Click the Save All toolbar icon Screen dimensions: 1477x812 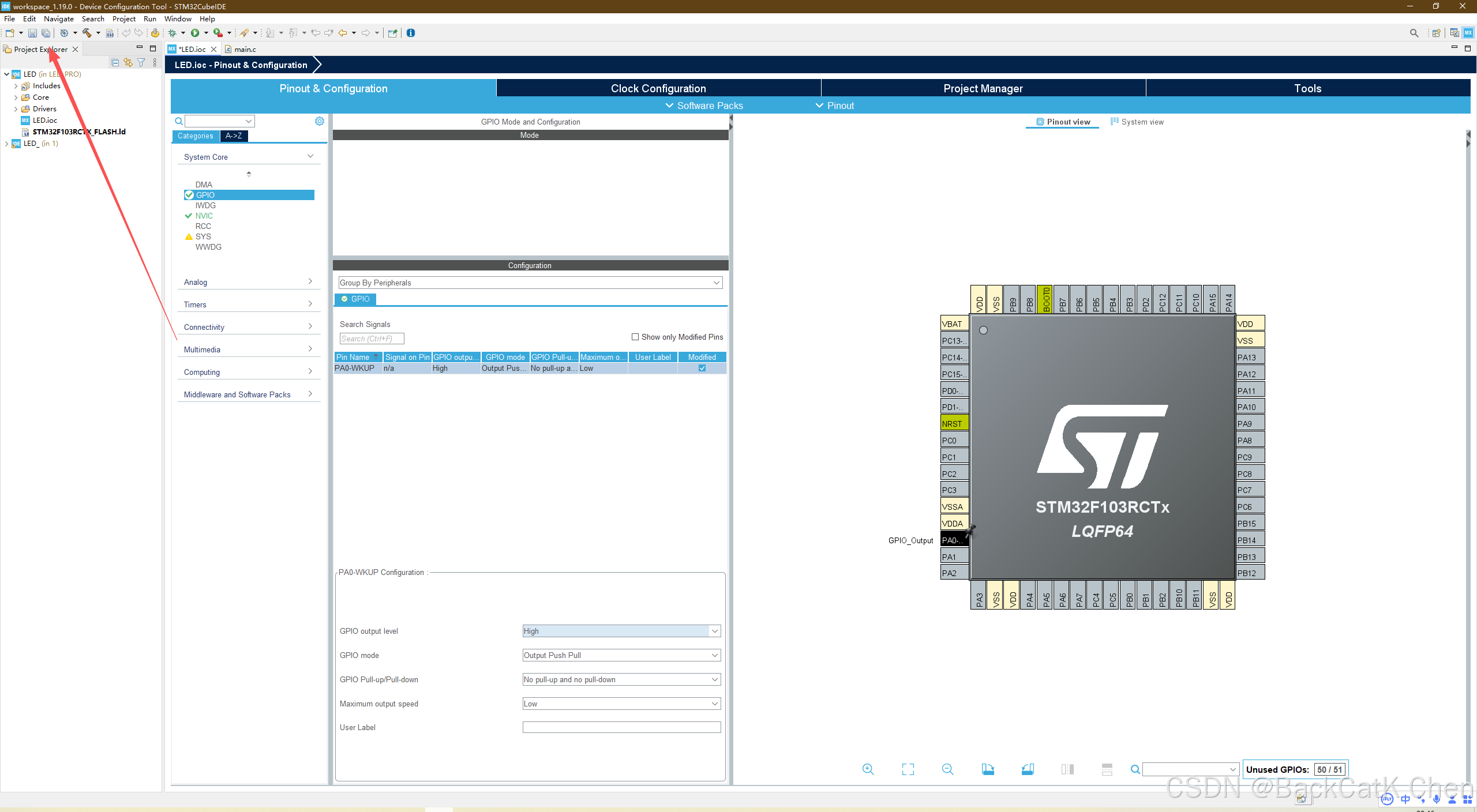pyautogui.click(x=46, y=33)
